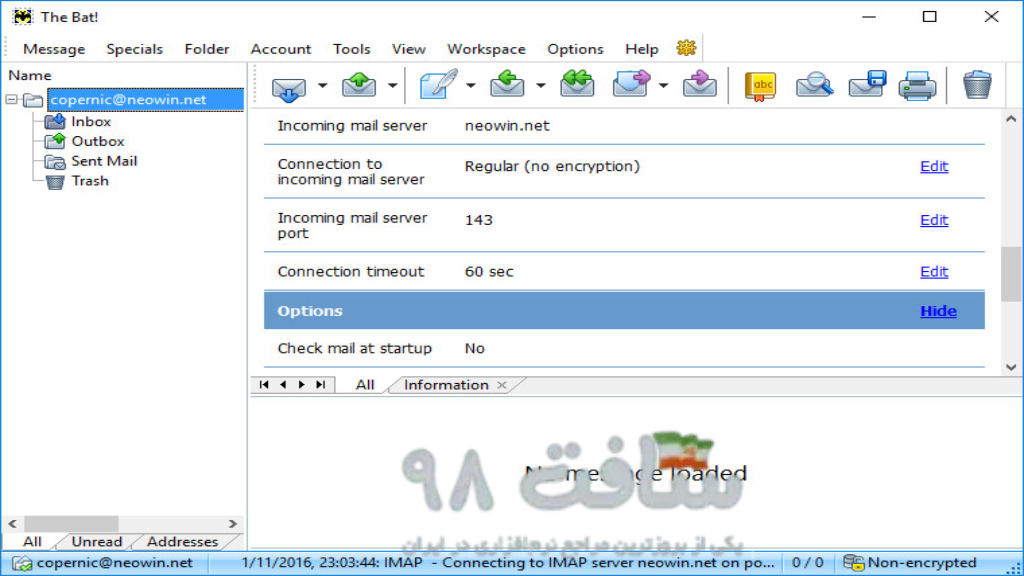The width and height of the screenshot is (1024, 576).
Task: Click the Get new mail toolbar icon
Action: click(x=289, y=87)
